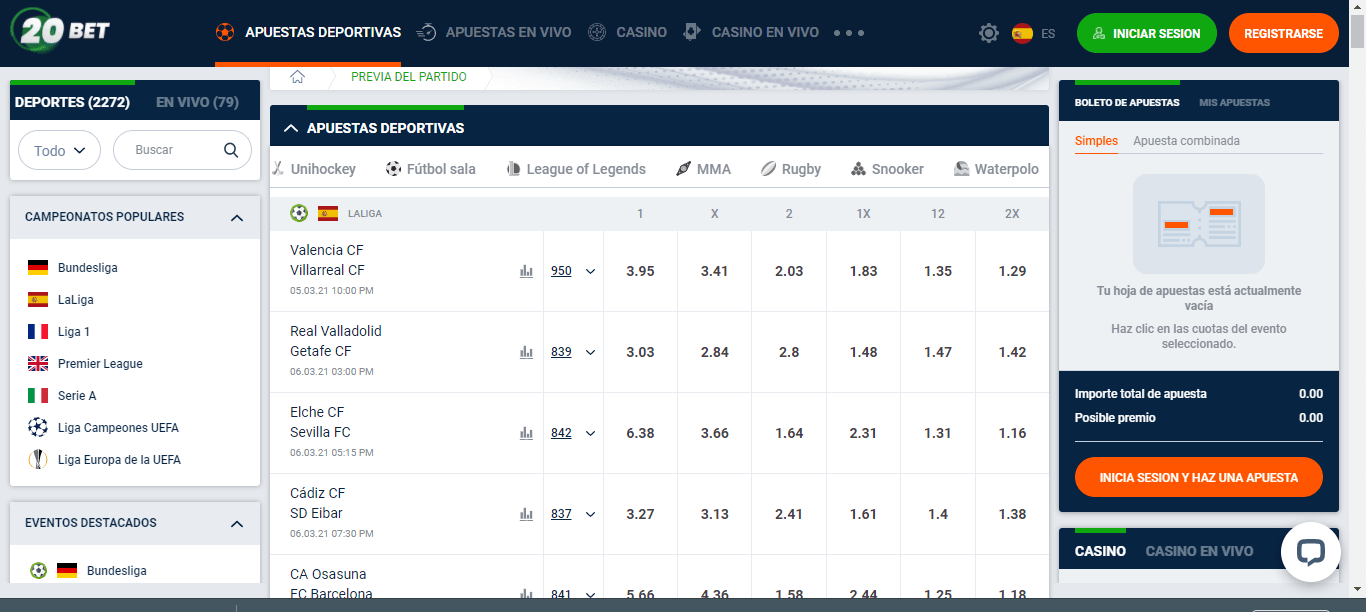
Task: Open the Premier League championship link
Action: 100,364
